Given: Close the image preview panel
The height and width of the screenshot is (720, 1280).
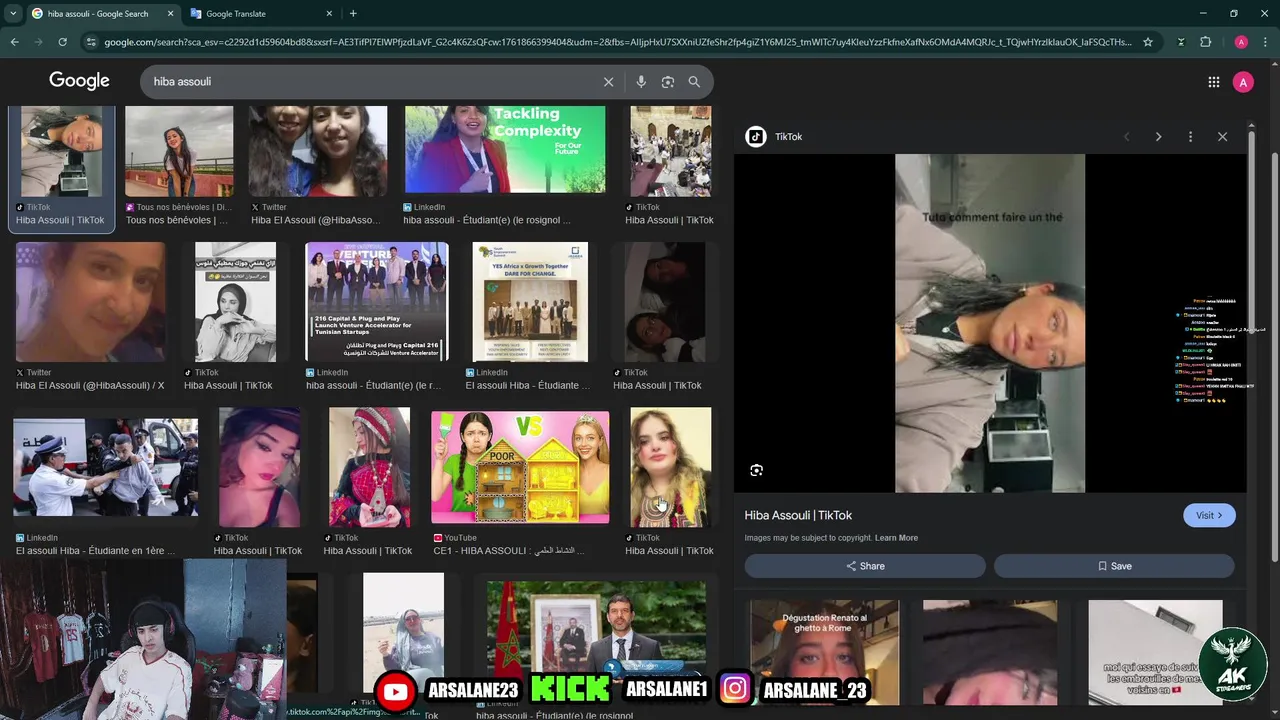Looking at the screenshot, I should pyautogui.click(x=1222, y=137).
